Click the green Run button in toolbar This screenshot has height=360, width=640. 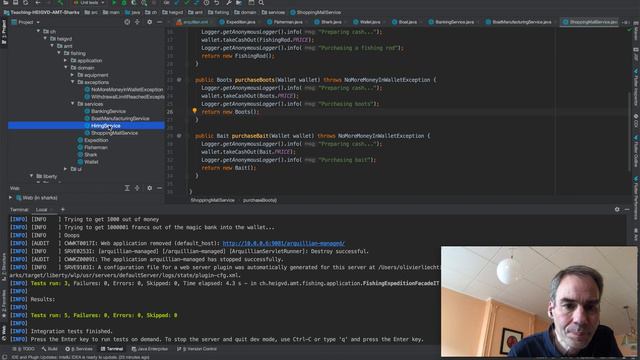pos(114,2)
